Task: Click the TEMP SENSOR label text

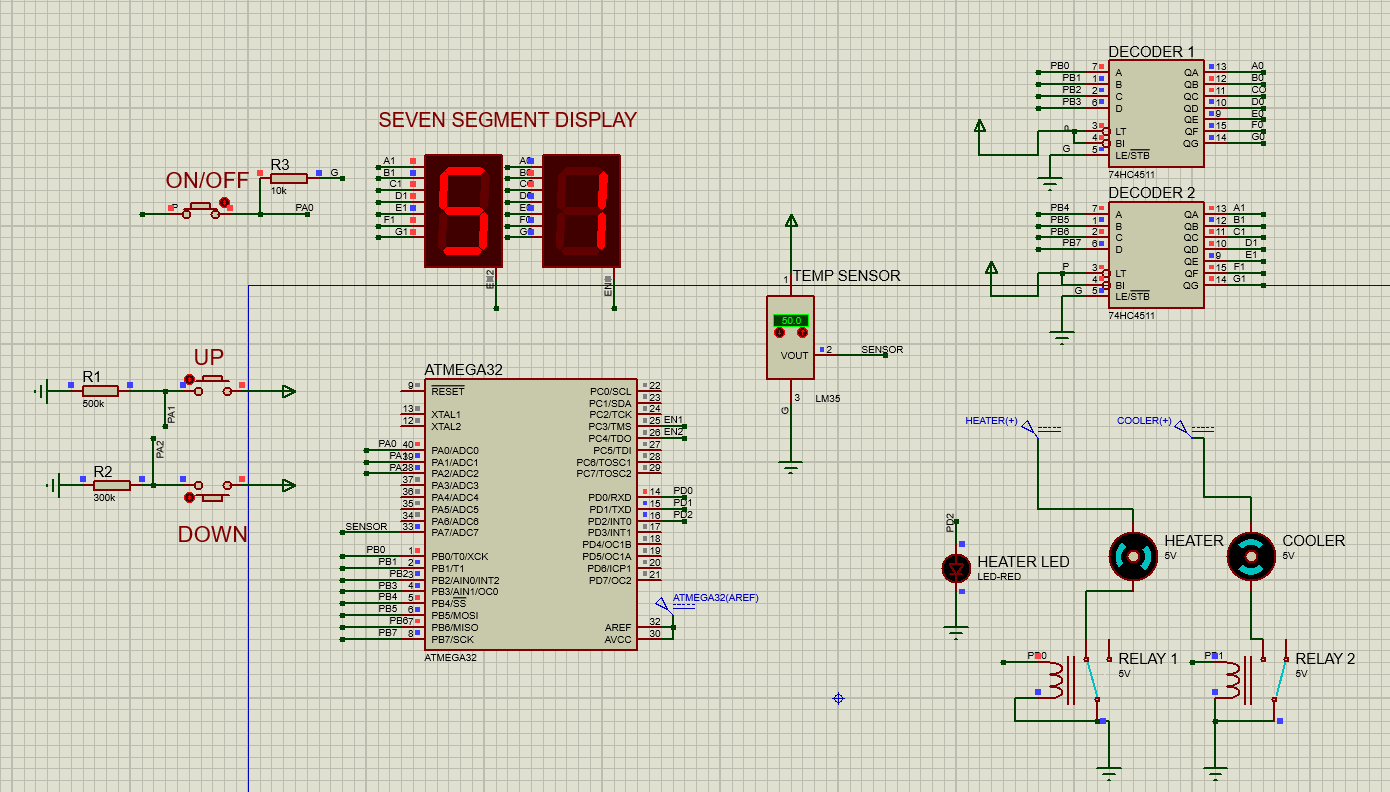Action: coord(846,276)
